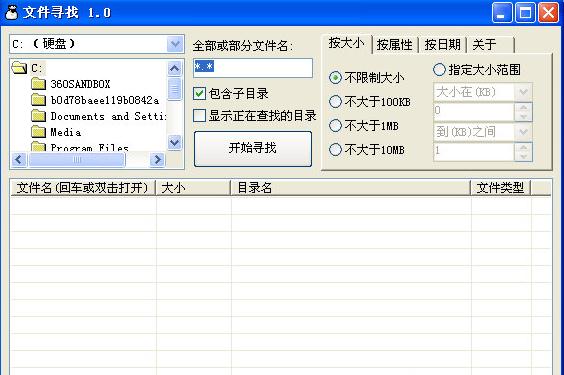Select the Program Files folder icon
The image size is (564, 375).
[38, 146]
